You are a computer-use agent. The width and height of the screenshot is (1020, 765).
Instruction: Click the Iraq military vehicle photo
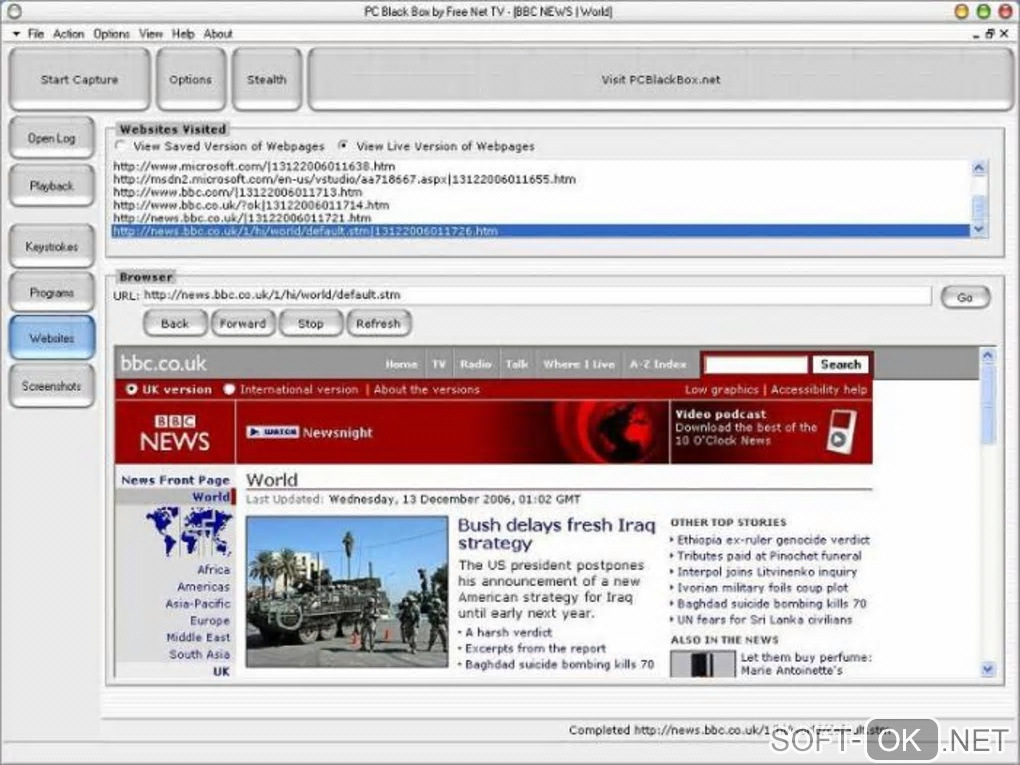click(x=347, y=592)
